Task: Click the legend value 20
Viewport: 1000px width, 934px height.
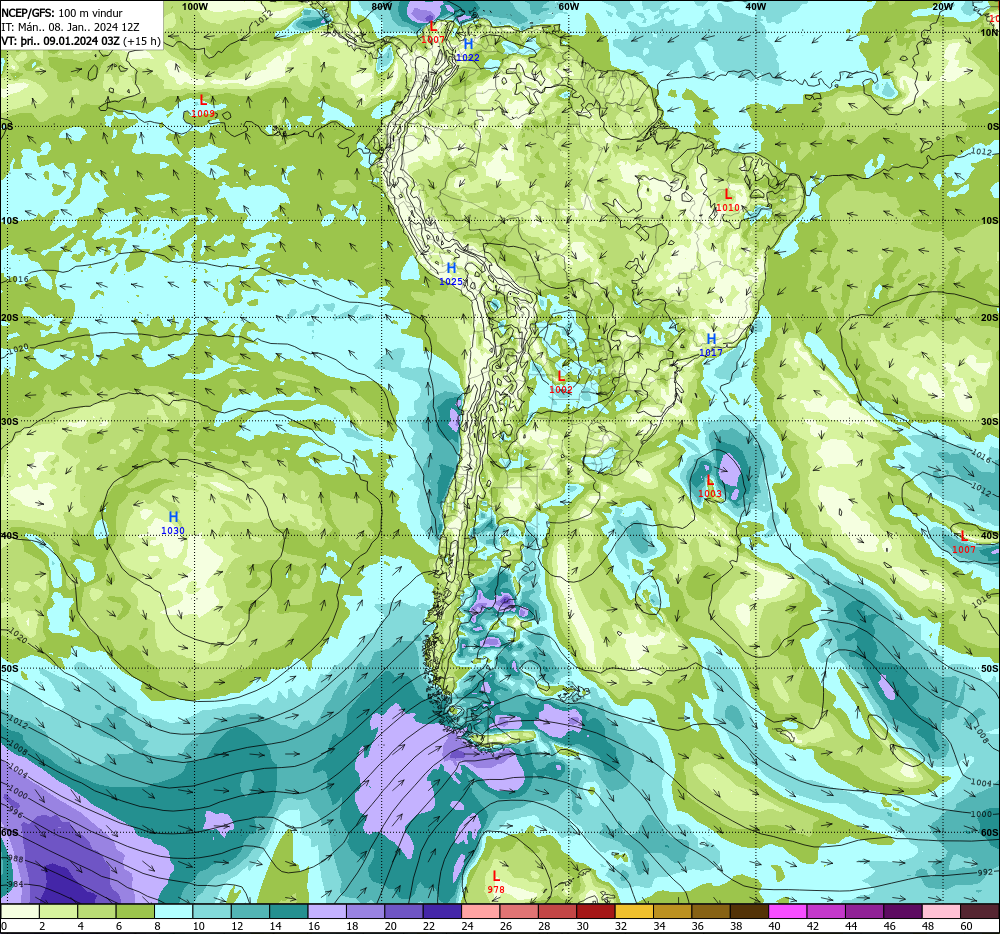Action: (x=390, y=926)
